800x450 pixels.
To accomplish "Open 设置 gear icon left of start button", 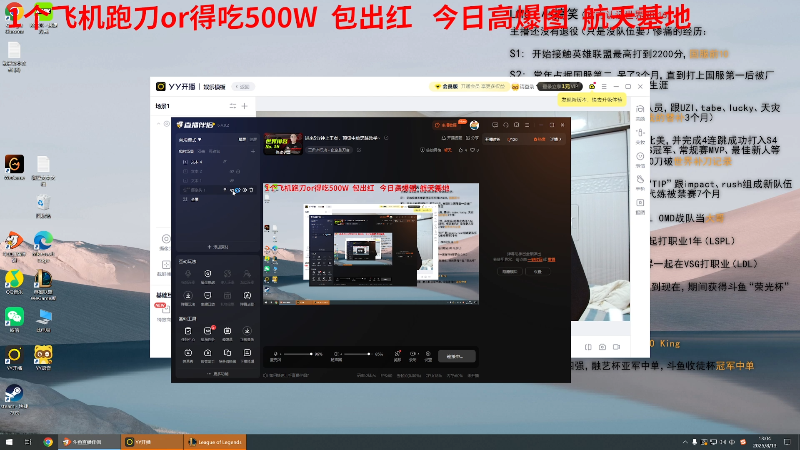I will [428, 356].
